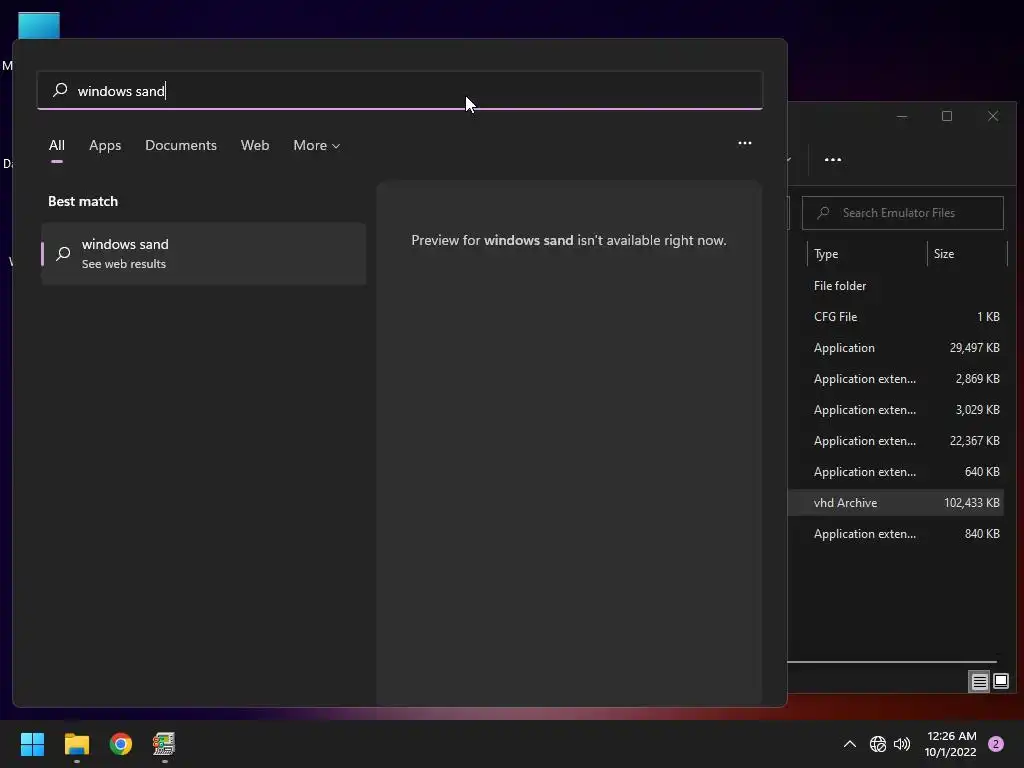Open the search panel options ellipsis

point(744,143)
